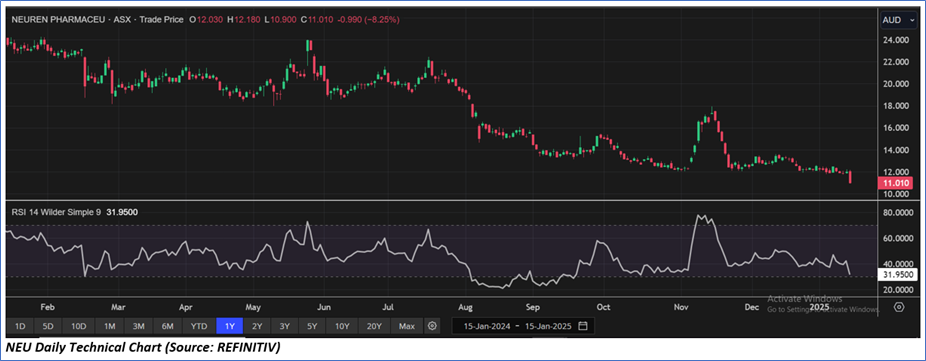Show the 20Y price history
Image resolution: width=926 pixels, height=361 pixels.
375,326
